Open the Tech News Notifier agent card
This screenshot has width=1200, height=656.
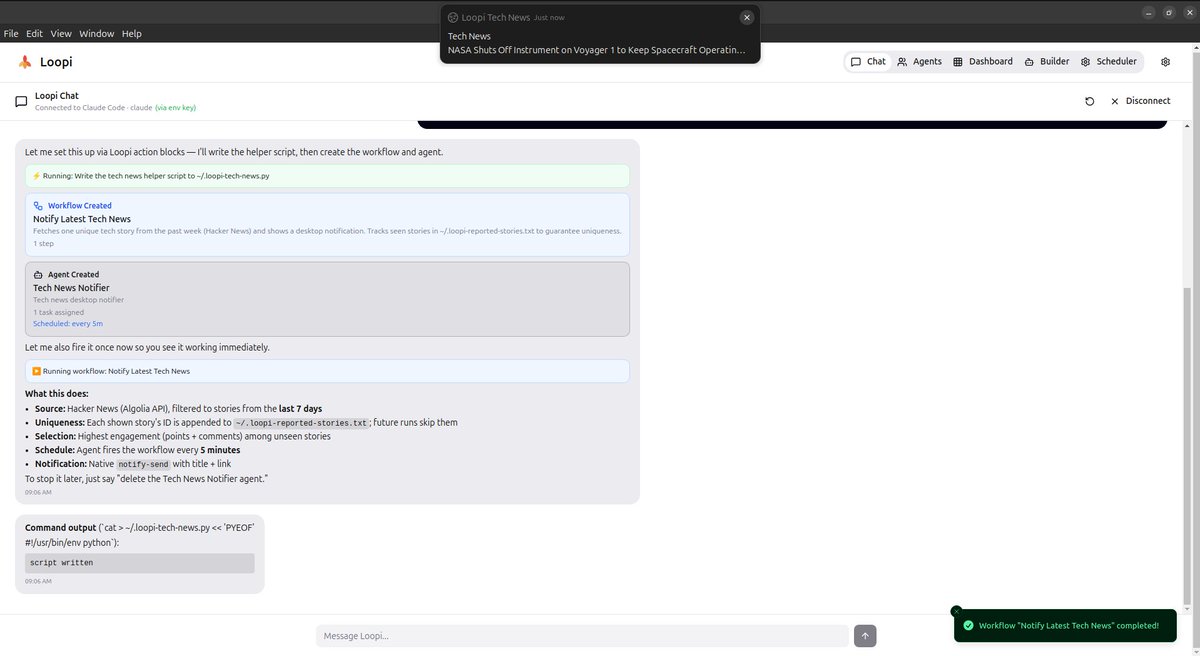(x=328, y=299)
